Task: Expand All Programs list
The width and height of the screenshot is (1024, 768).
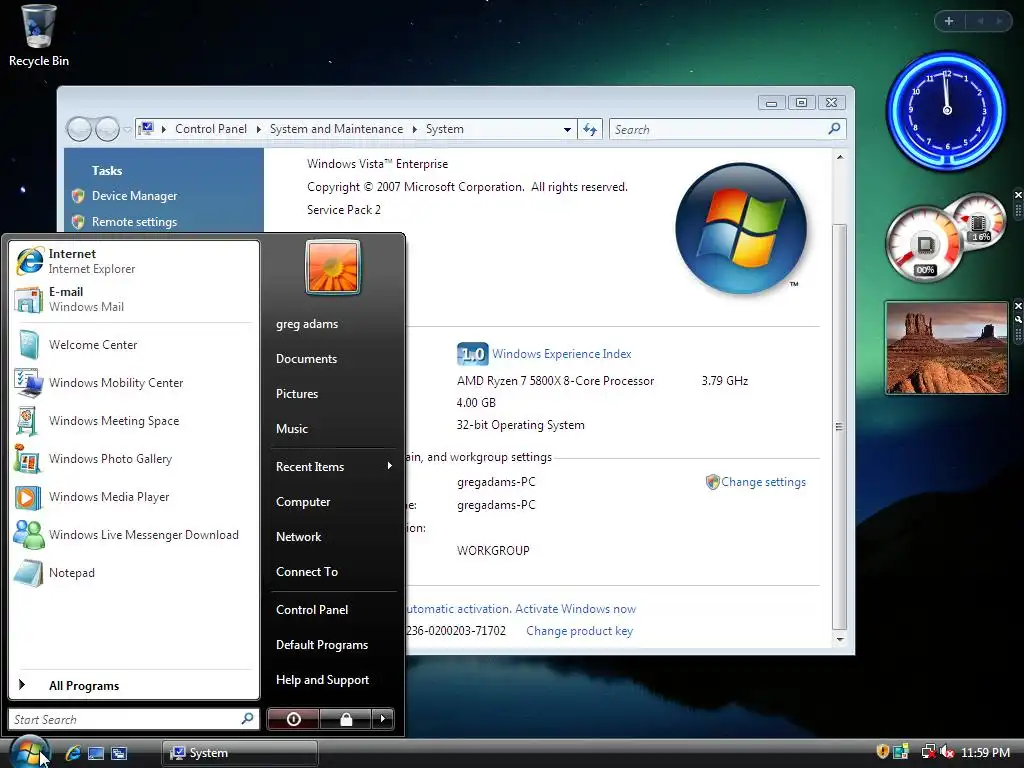Action: pyautogui.click(x=134, y=685)
